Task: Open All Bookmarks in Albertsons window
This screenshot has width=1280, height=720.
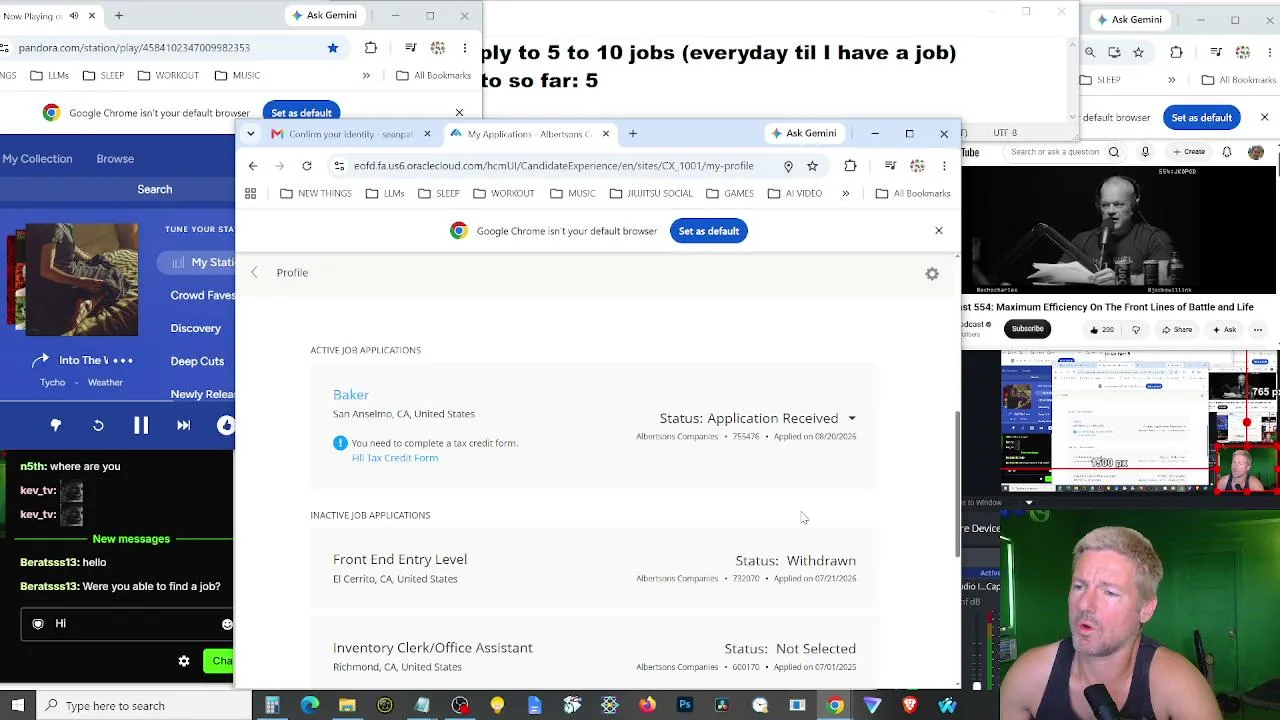Action: (912, 193)
